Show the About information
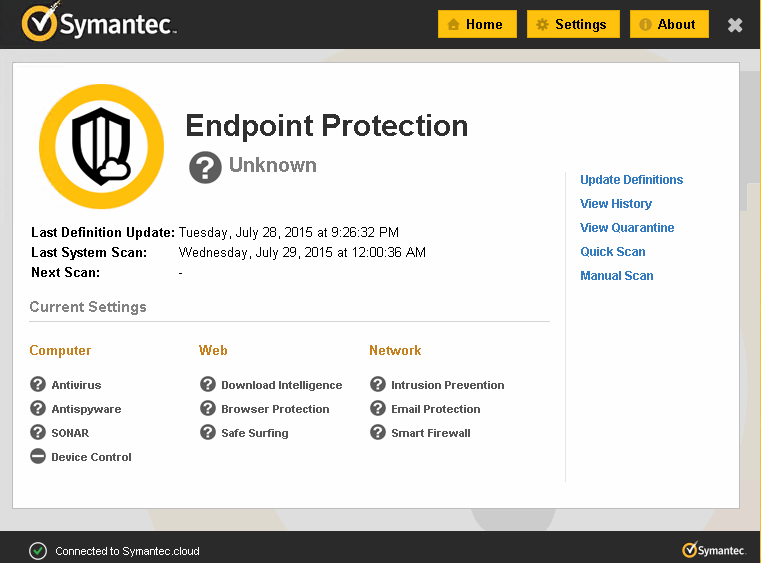Viewport: 761px width, 563px height. coord(669,24)
